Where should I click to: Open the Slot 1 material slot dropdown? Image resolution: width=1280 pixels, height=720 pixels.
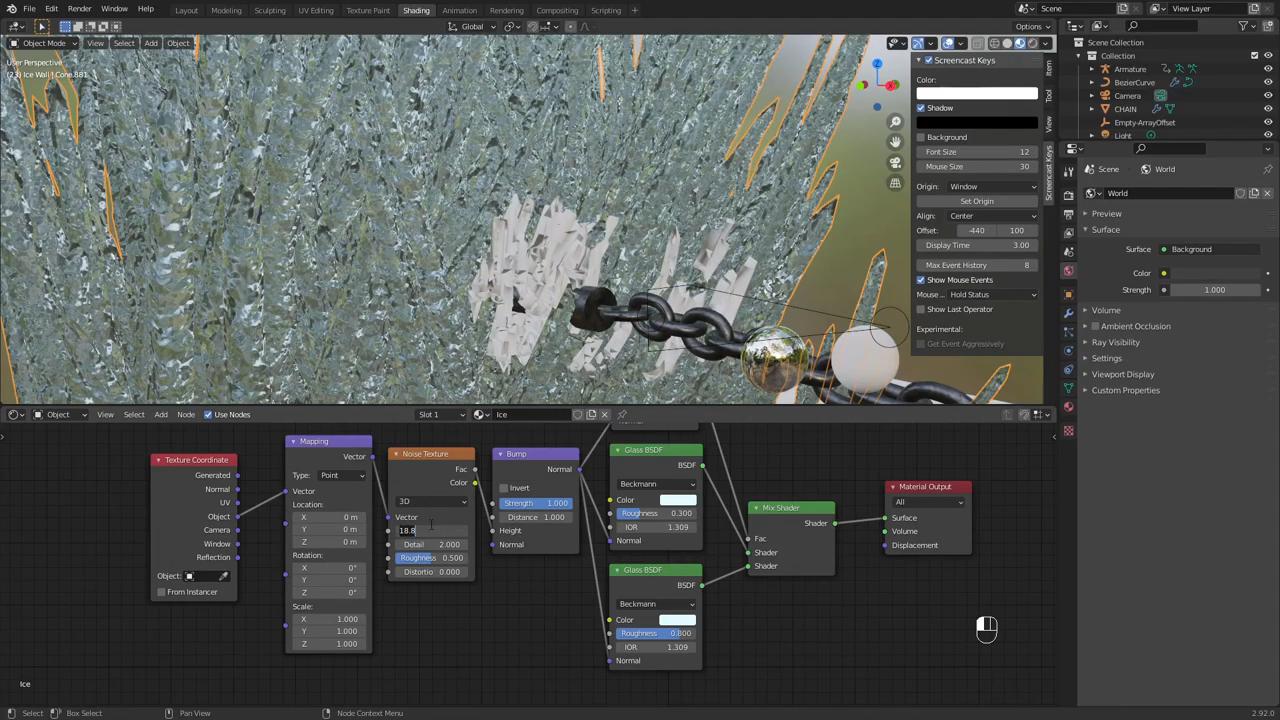tap(441, 414)
